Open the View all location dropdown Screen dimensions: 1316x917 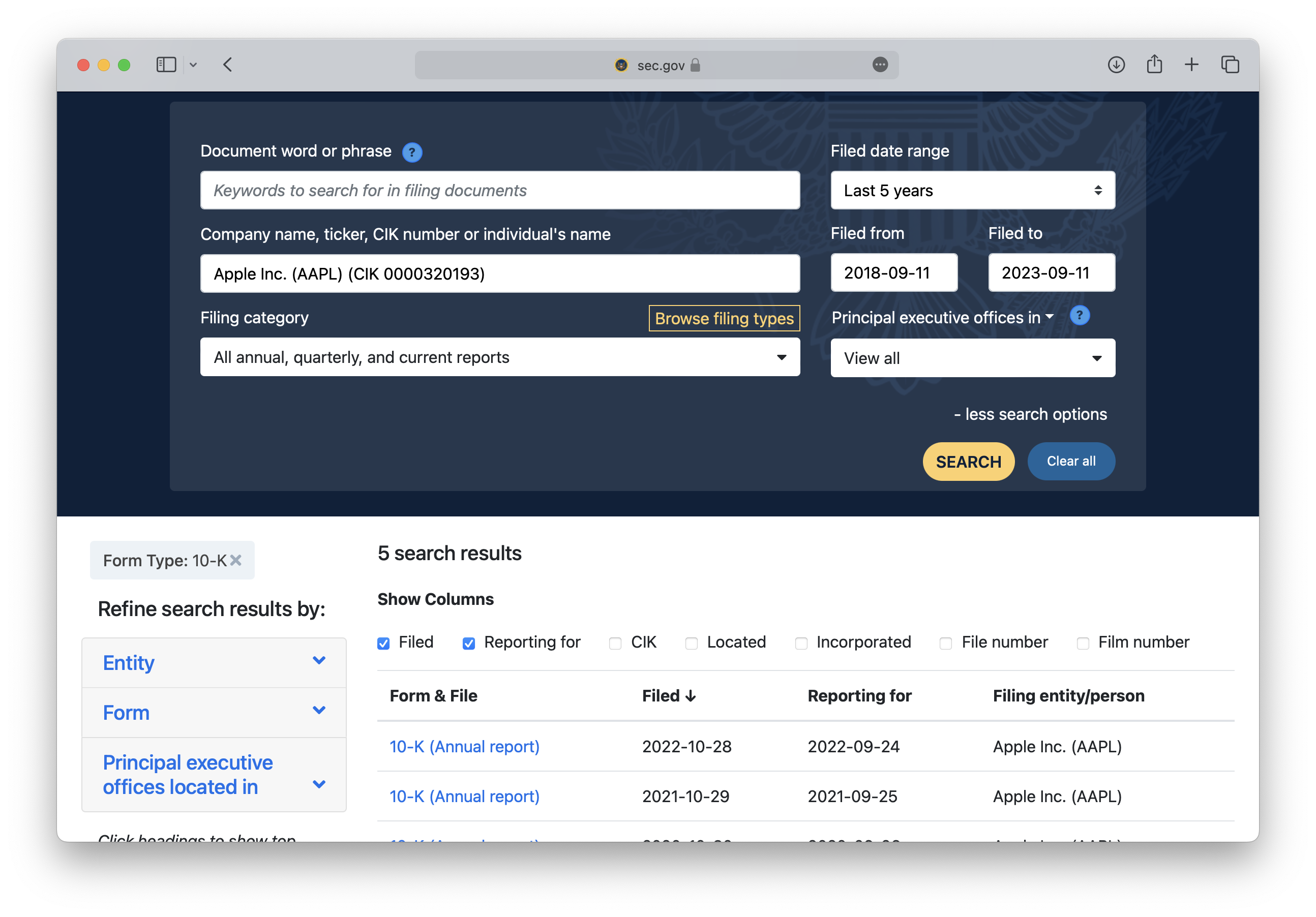pyautogui.click(x=973, y=358)
